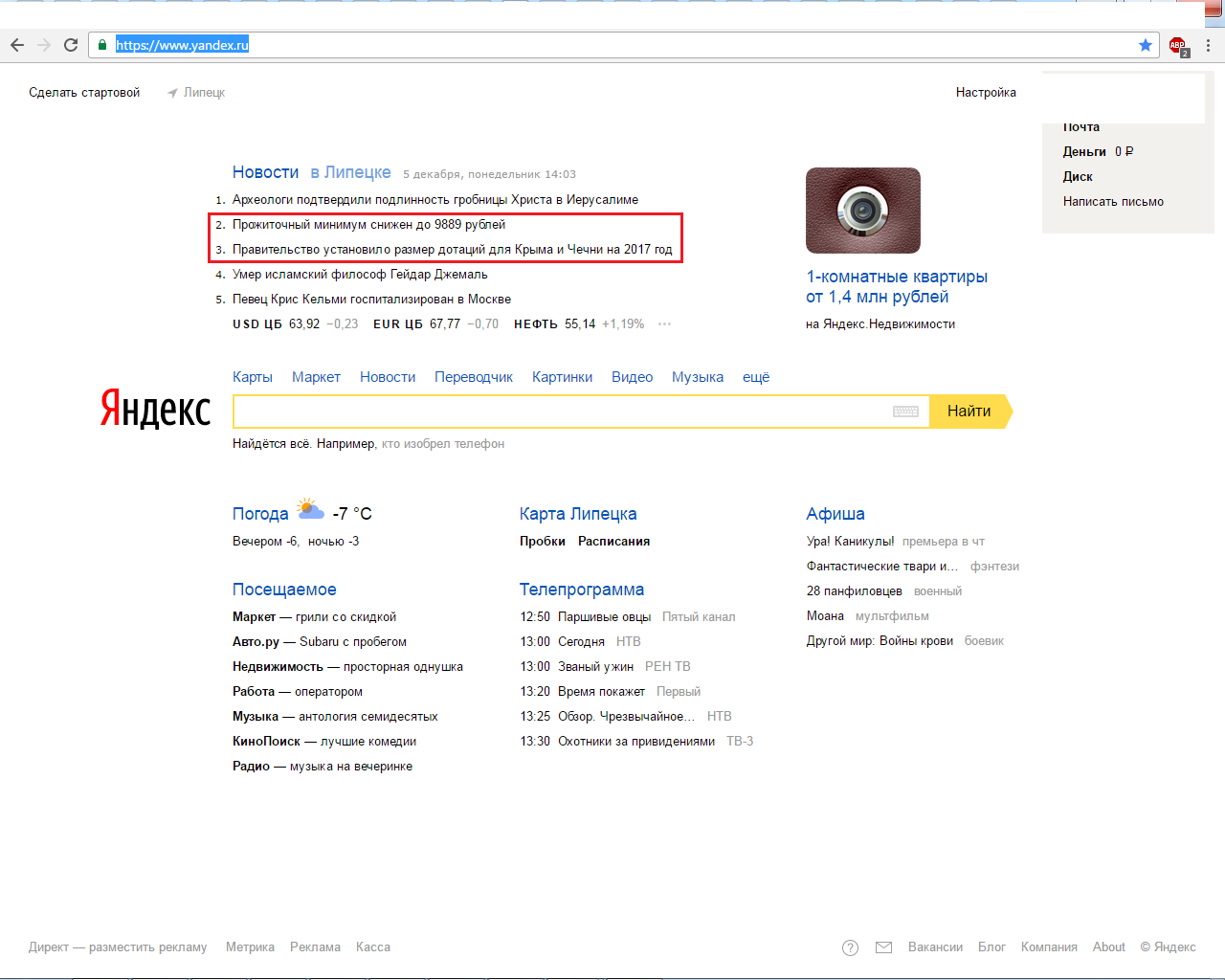Open the Adblock Plus extension icon
This screenshot has height=980, width=1225.
1178,46
